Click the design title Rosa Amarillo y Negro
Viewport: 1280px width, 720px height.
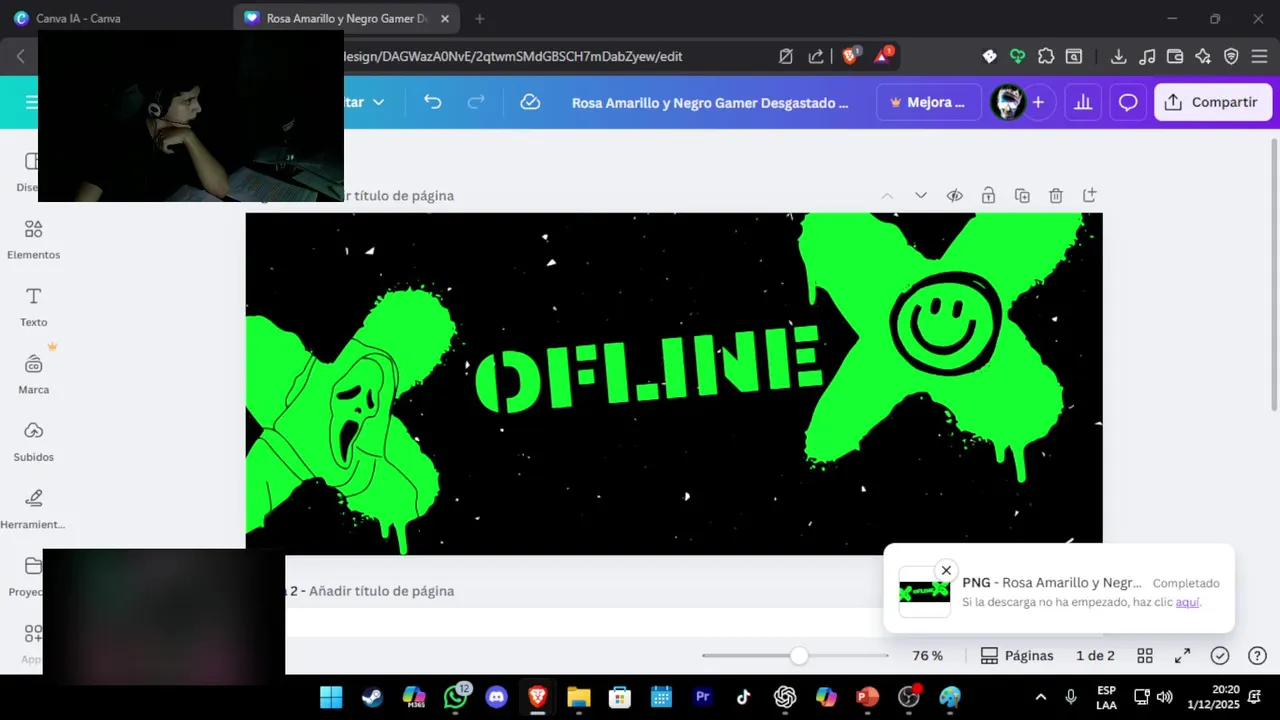click(710, 102)
